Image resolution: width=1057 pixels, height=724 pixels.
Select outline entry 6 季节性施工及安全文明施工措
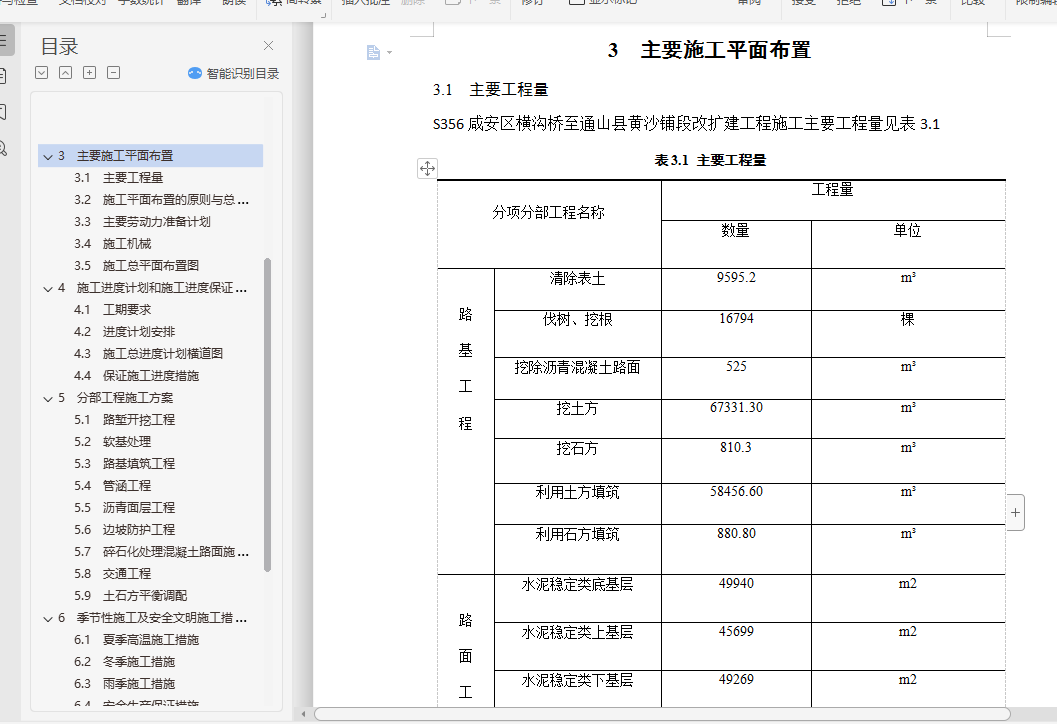[152, 617]
